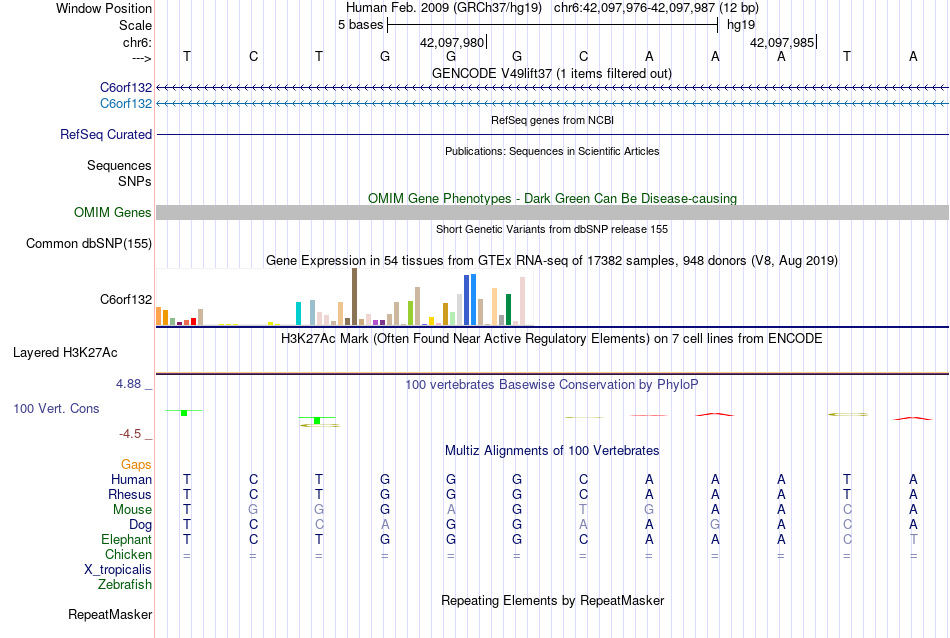Click the Gaps label
950x638 pixels.
[136, 464]
